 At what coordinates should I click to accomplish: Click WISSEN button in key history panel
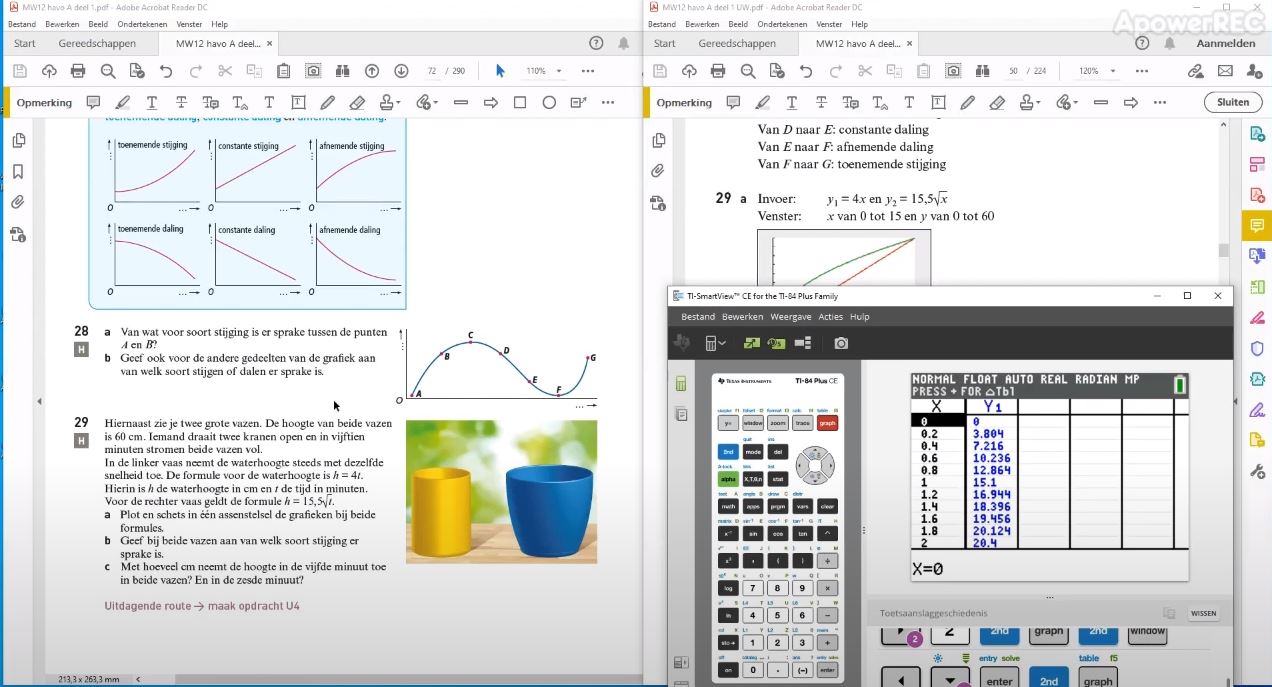pyautogui.click(x=1203, y=613)
